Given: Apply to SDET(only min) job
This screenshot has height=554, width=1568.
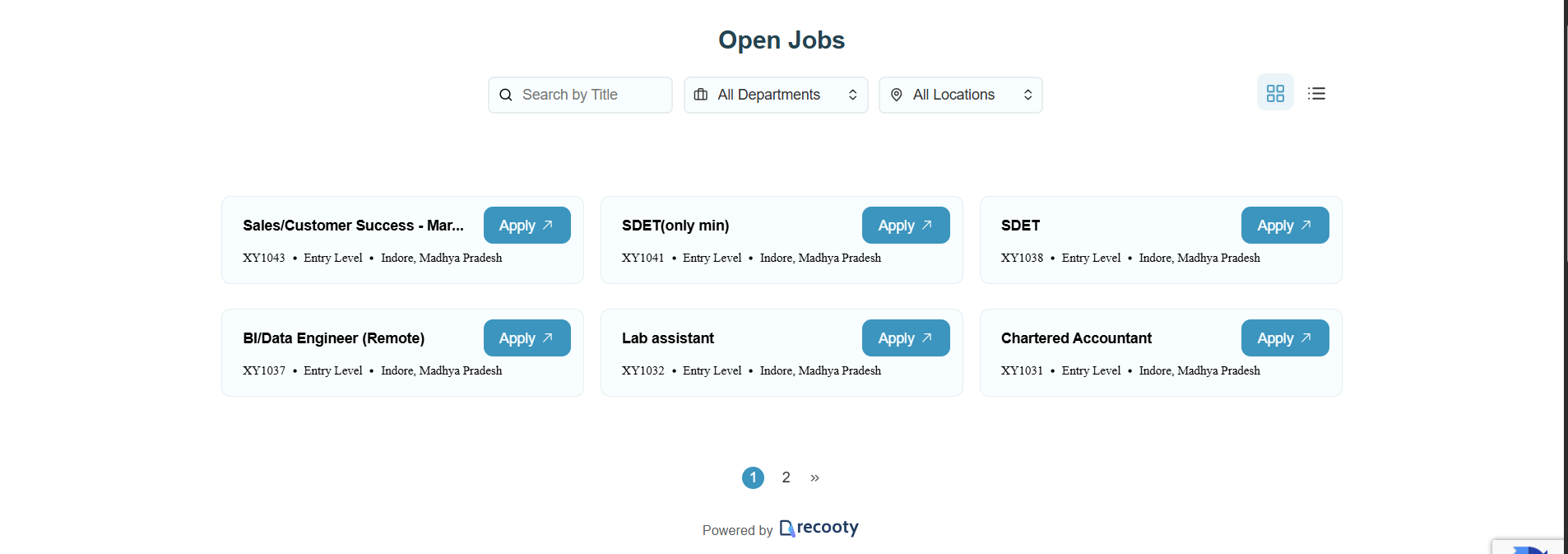Looking at the screenshot, I should click(x=905, y=226).
